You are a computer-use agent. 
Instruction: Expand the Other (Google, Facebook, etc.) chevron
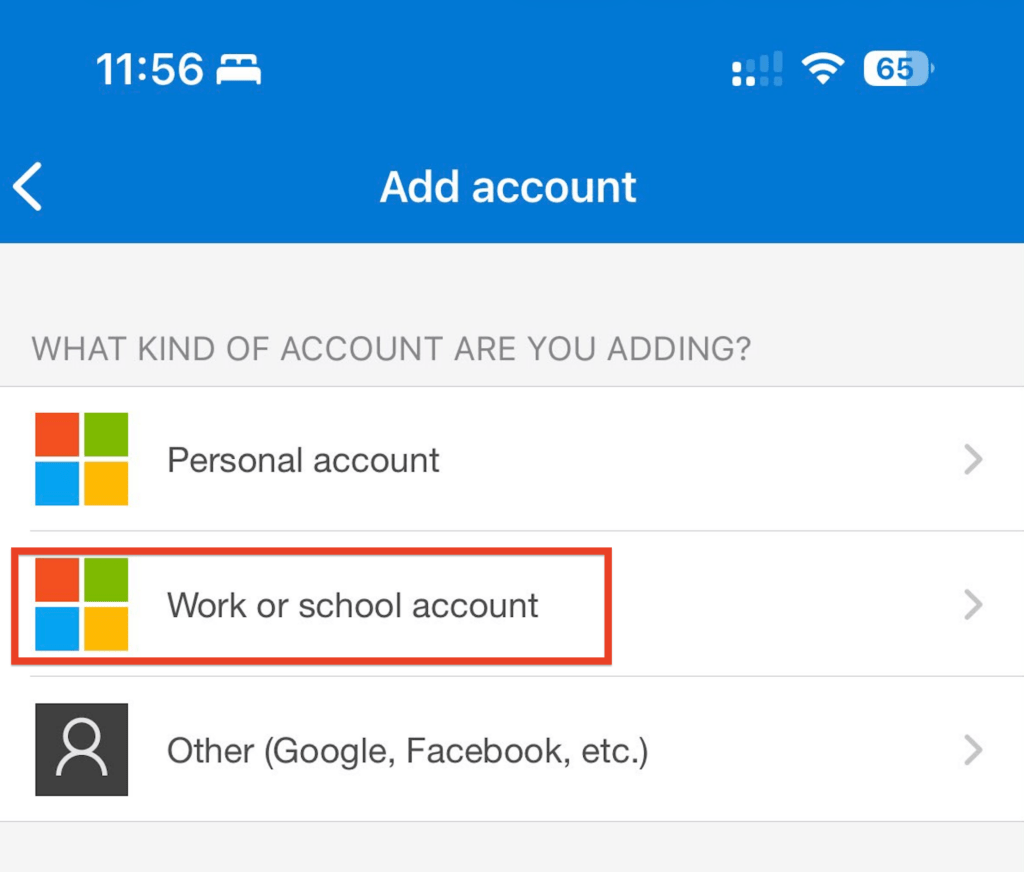pos(973,750)
